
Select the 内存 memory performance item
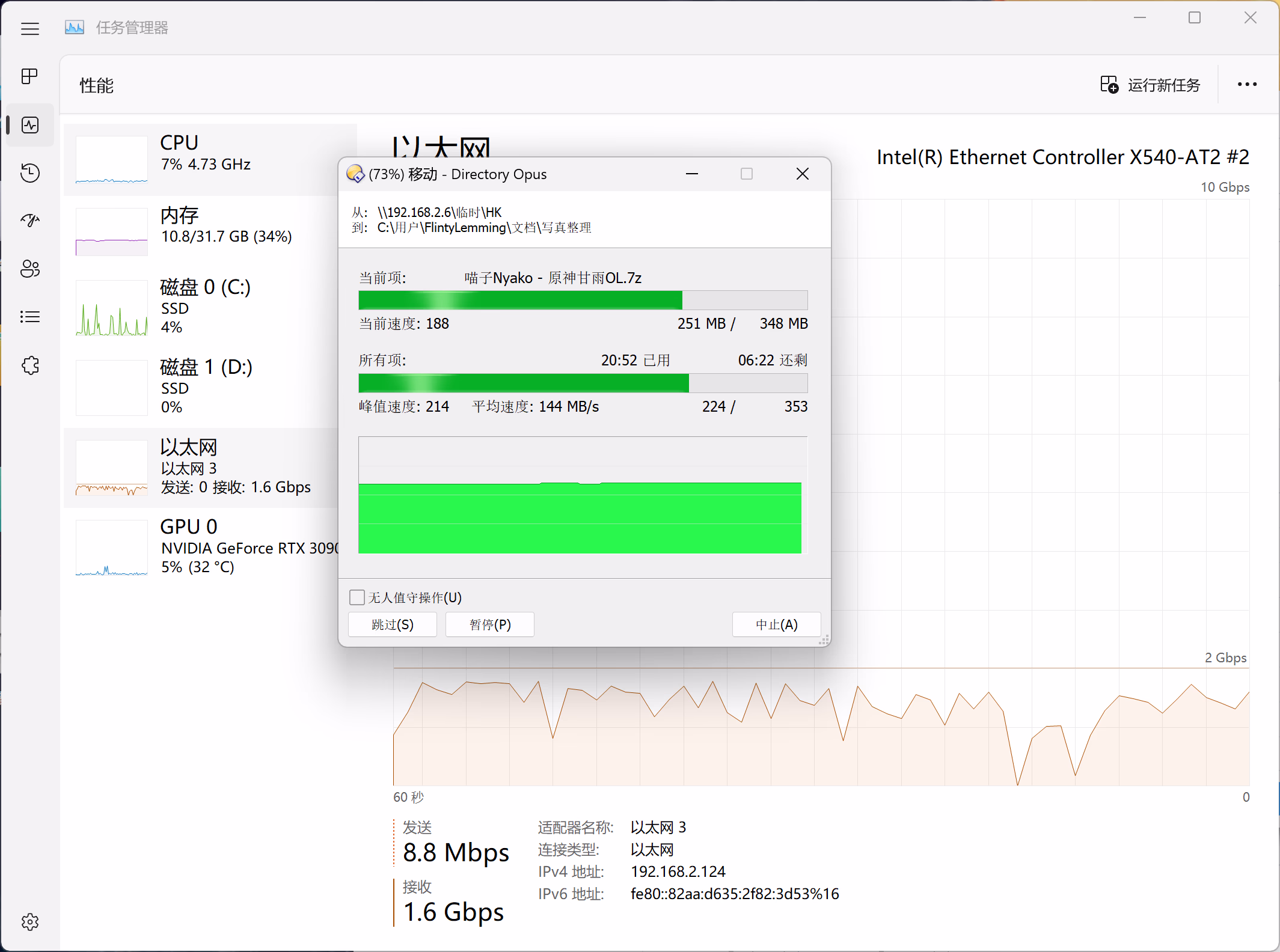click(204, 231)
